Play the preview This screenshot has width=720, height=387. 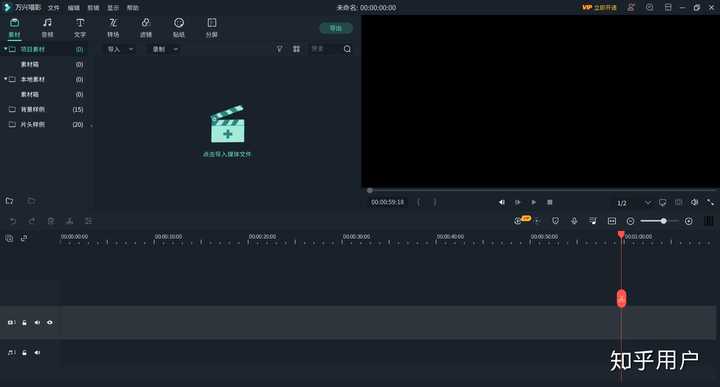point(534,202)
